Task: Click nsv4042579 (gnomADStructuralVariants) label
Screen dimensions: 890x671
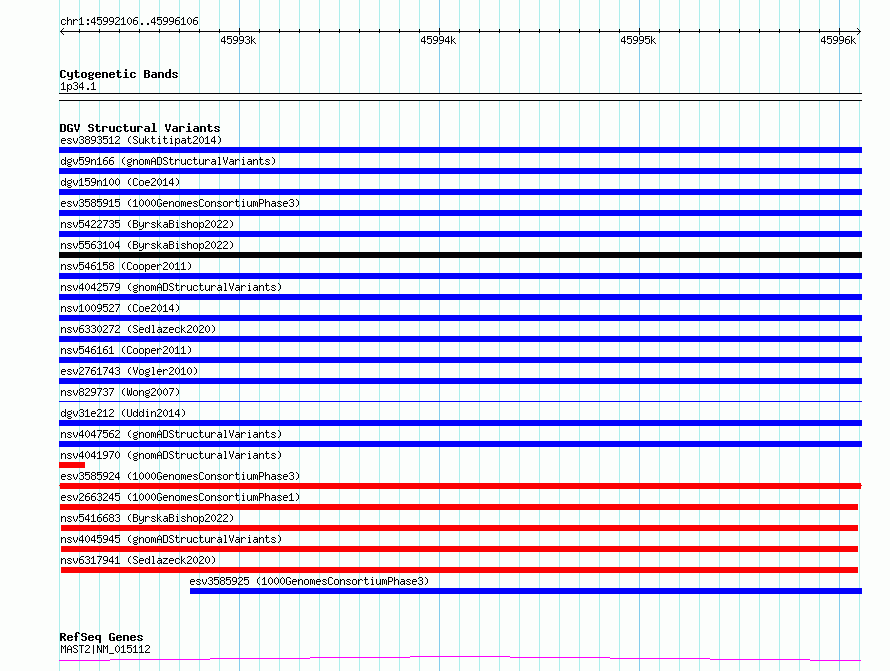Action: click(x=171, y=287)
